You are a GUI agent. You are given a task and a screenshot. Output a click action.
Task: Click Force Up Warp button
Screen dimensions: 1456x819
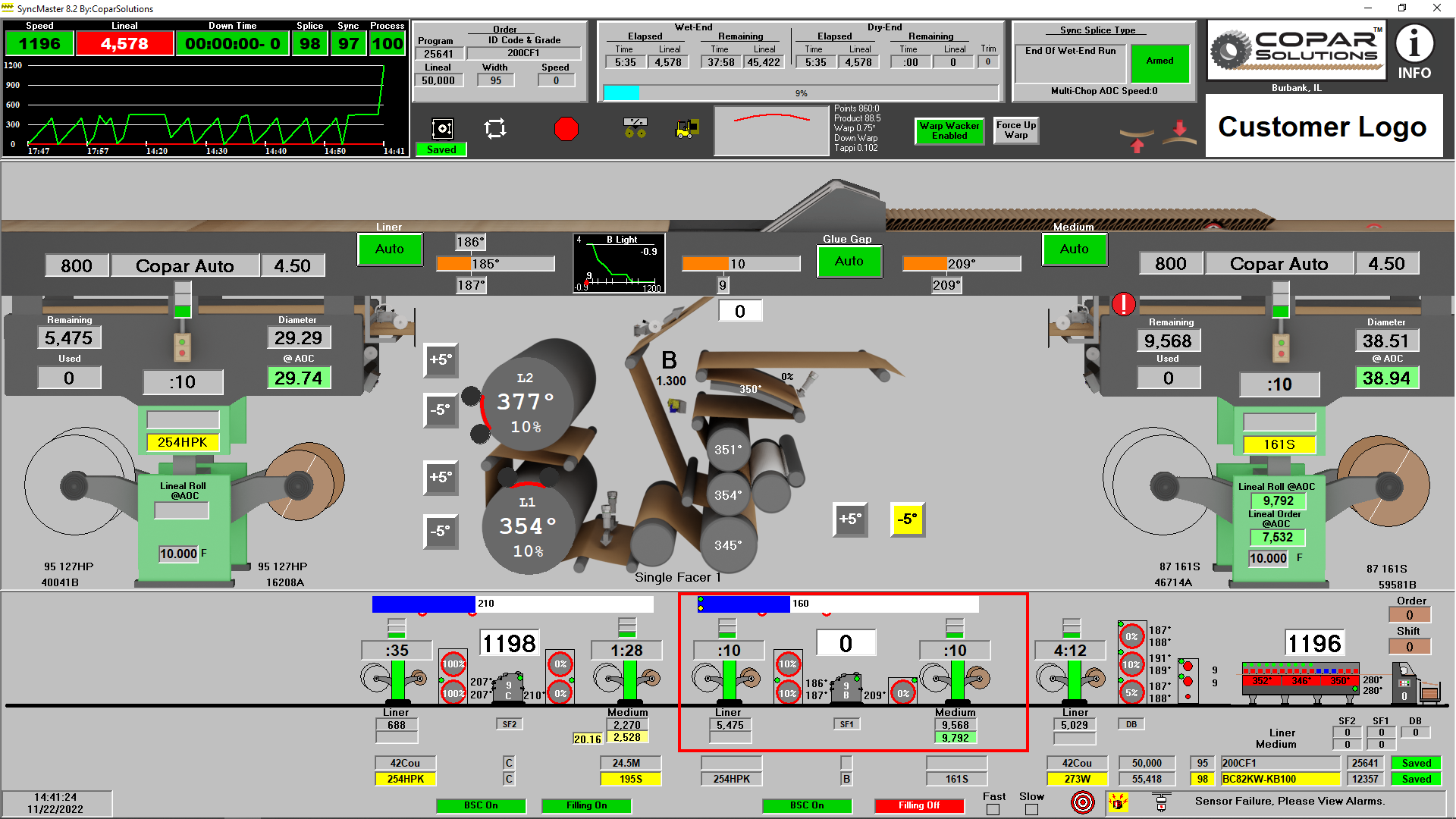point(1016,130)
